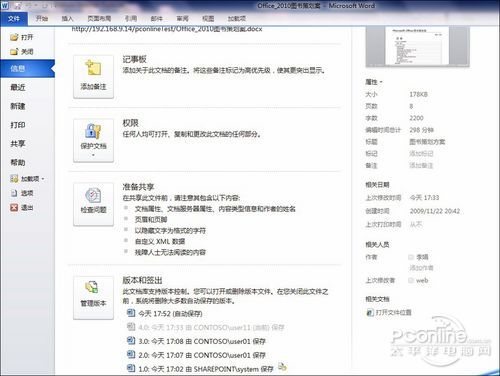Image resolution: width=500 pixels, height=376 pixels.
Task: Open the 邮件 ribbon tab
Action: click(156, 19)
